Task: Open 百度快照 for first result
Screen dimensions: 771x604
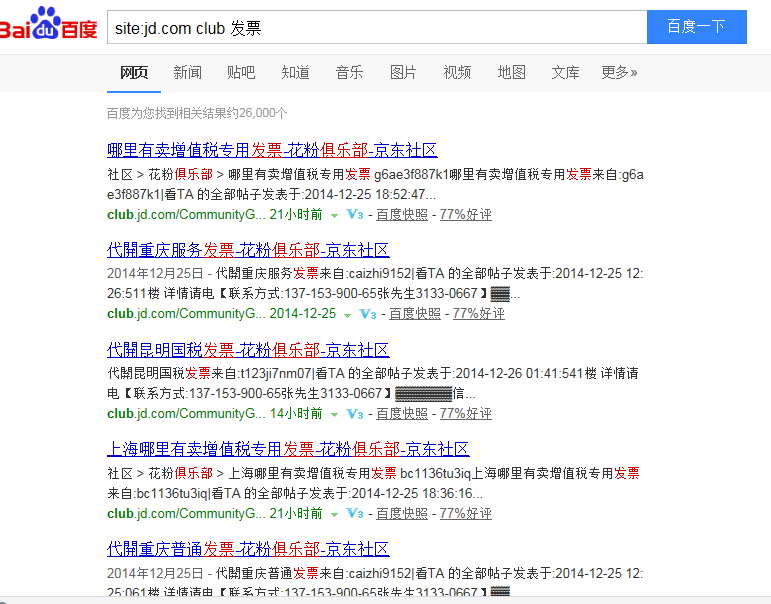Action: tap(402, 215)
